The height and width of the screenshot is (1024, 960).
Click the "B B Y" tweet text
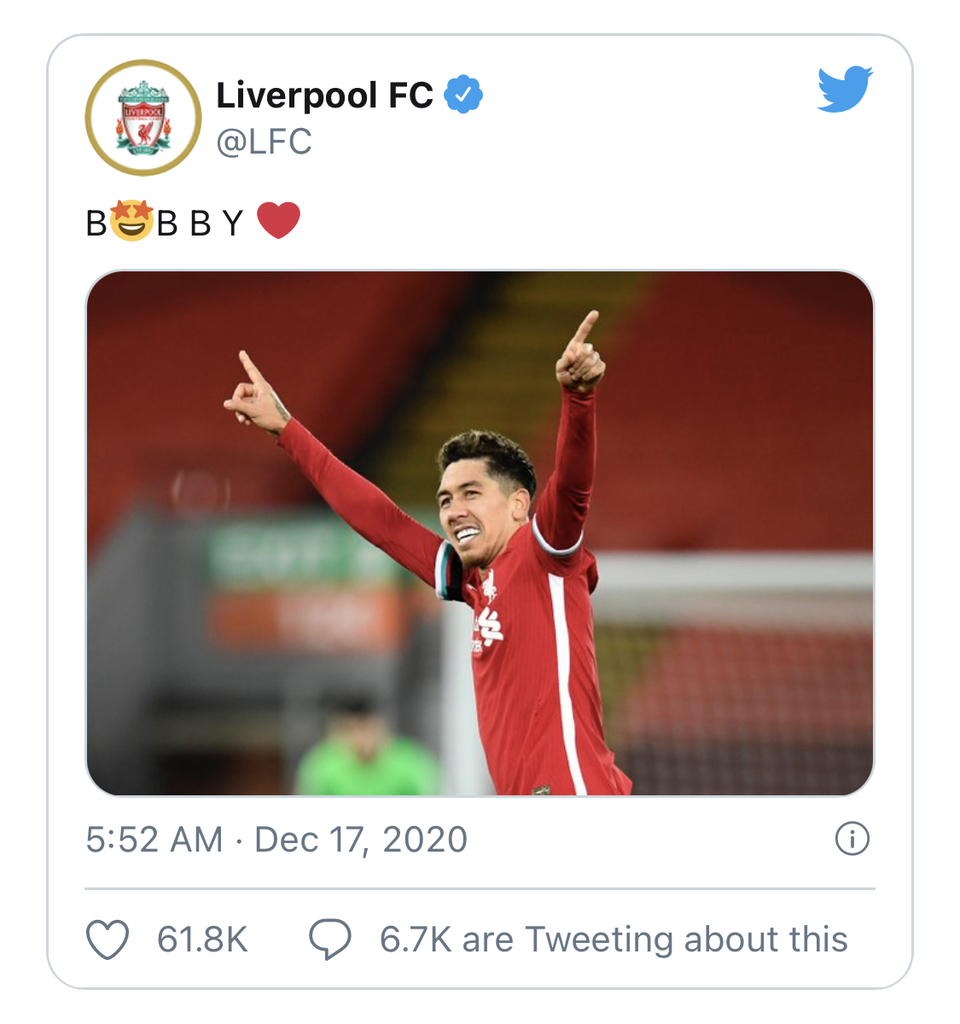coord(200,223)
